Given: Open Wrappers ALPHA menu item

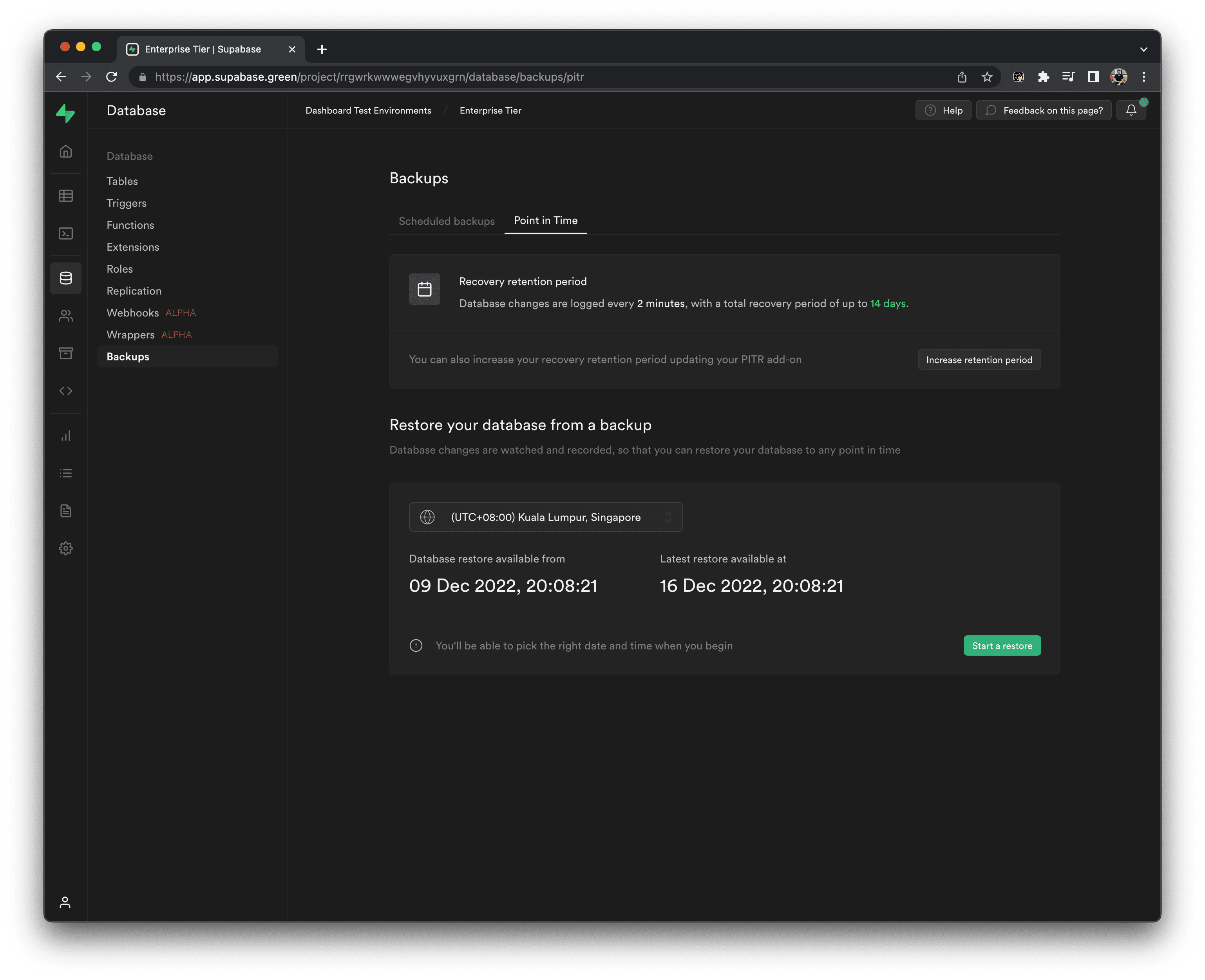Looking at the screenshot, I should point(149,335).
